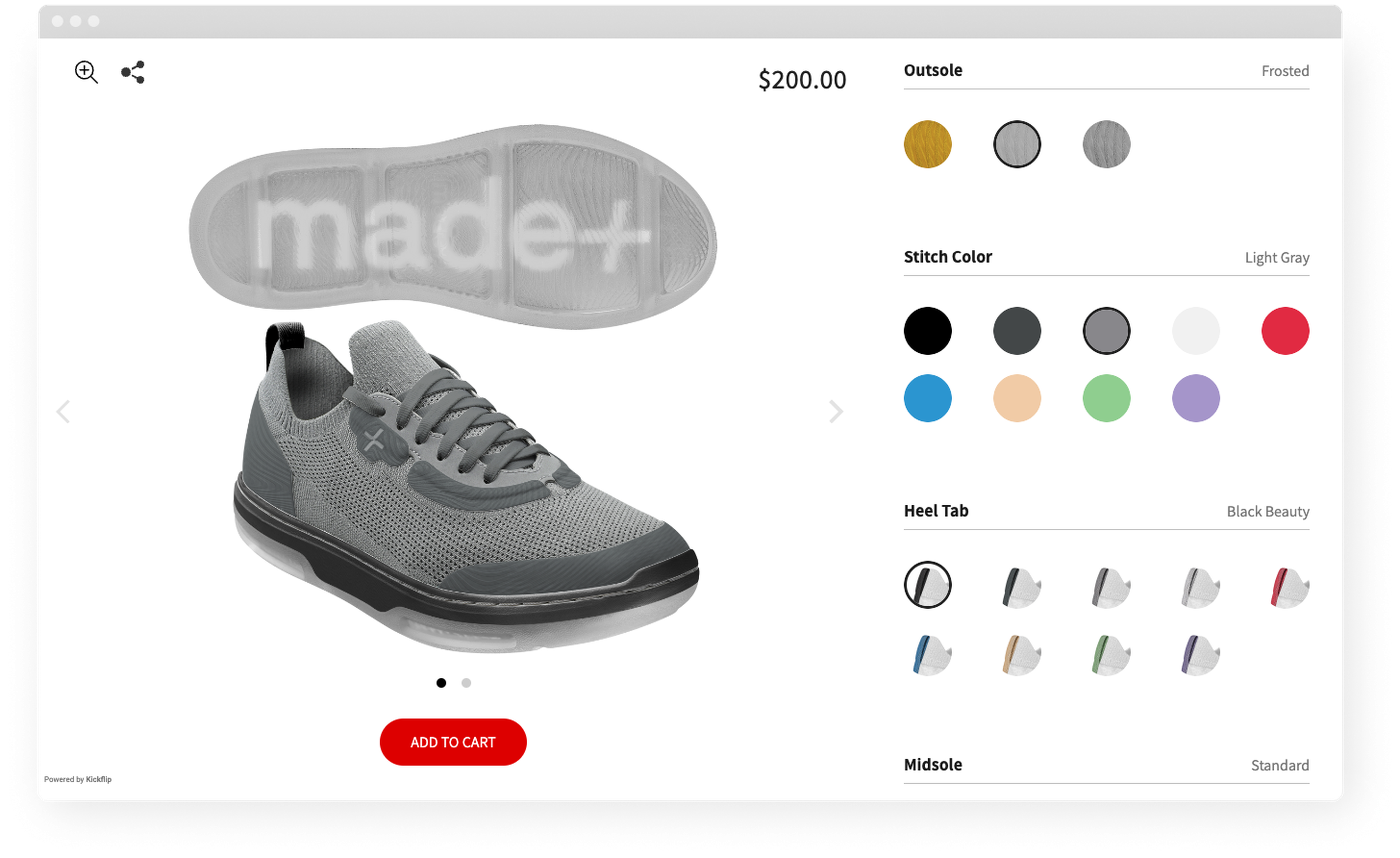
Task: Select the blue heel tab option
Action: (928, 654)
